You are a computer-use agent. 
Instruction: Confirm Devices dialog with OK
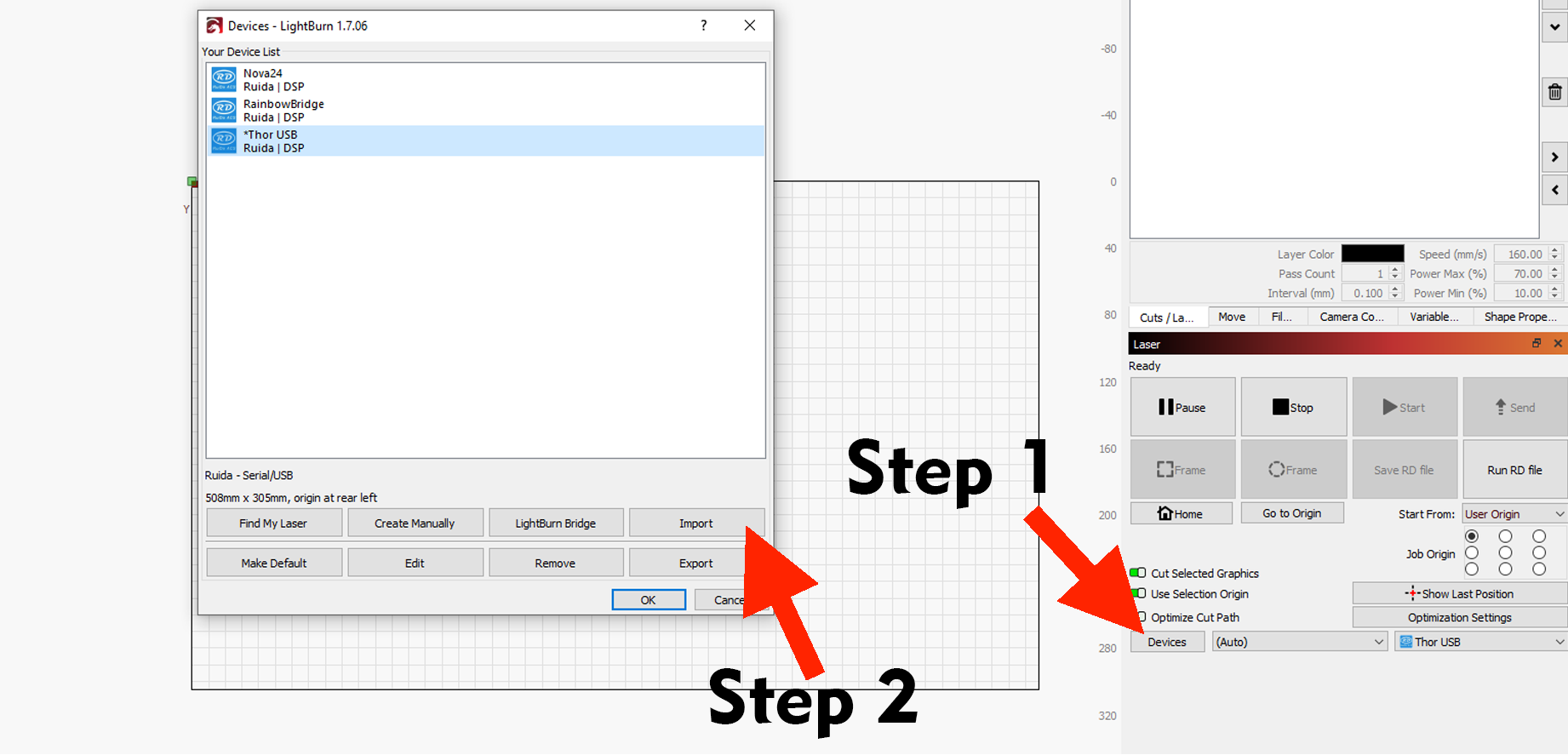(649, 600)
